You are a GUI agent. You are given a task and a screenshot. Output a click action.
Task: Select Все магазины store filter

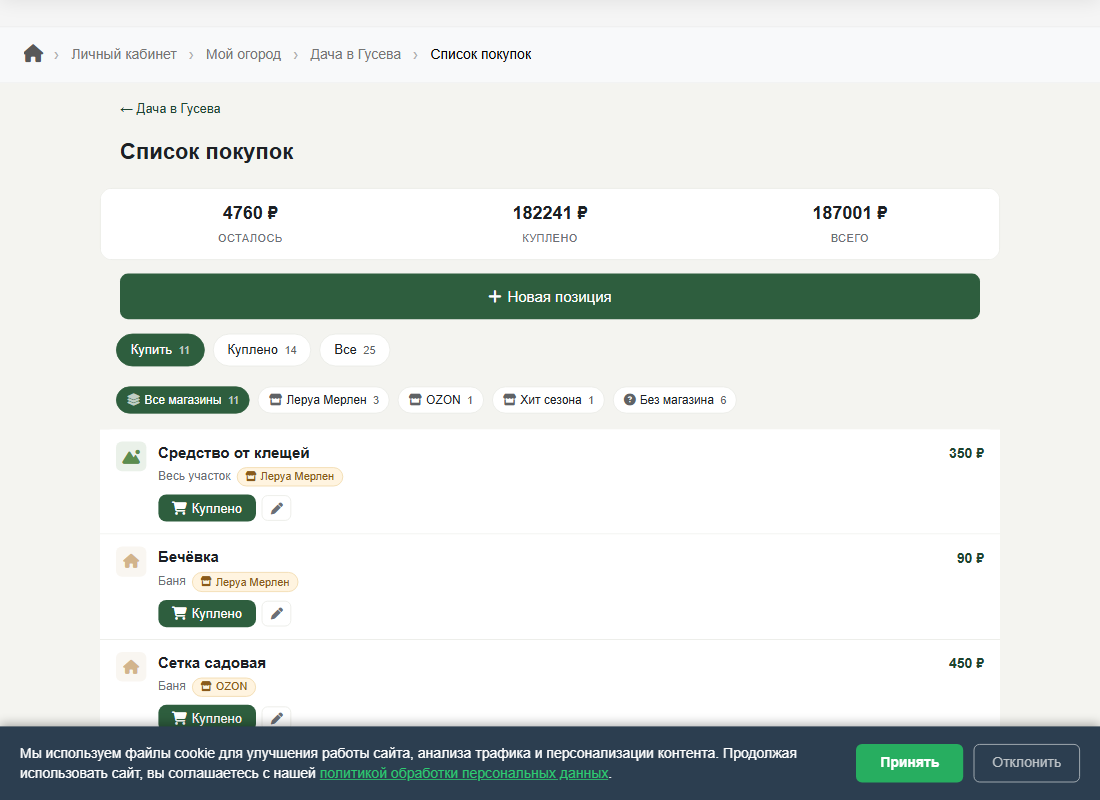click(182, 400)
